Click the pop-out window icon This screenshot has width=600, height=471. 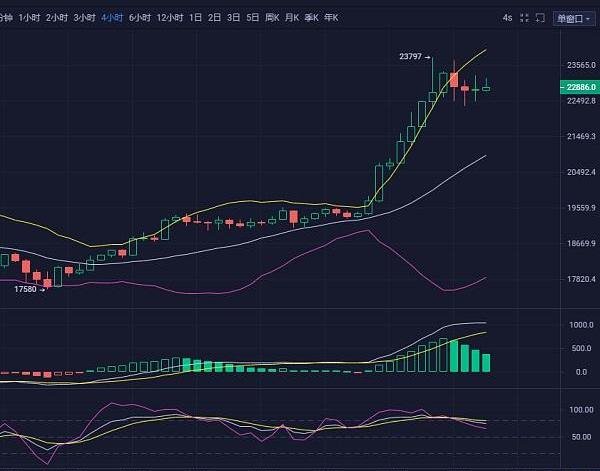540,18
